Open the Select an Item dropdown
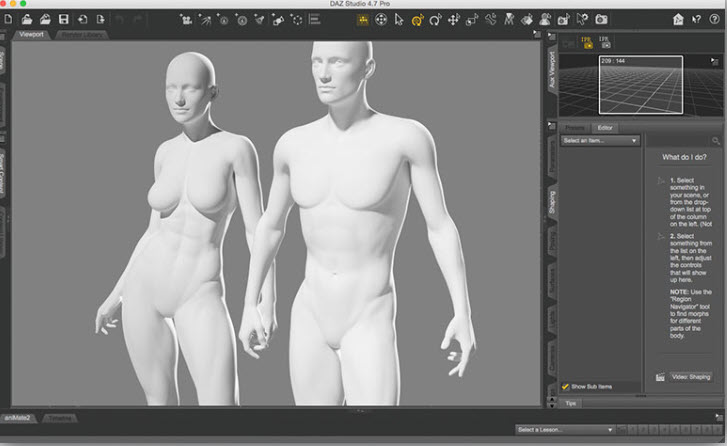 599,141
